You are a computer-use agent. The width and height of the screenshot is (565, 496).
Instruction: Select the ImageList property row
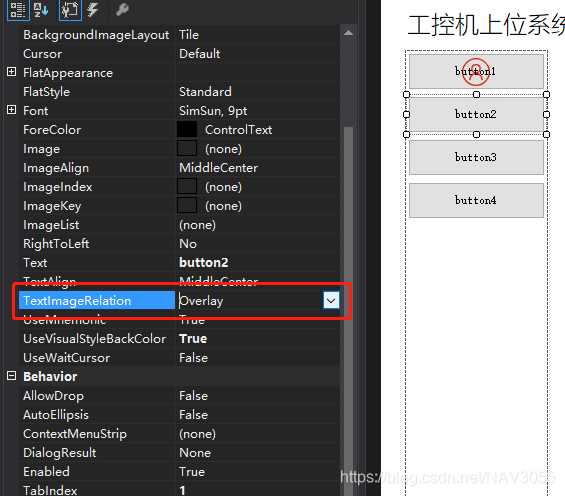179,225
